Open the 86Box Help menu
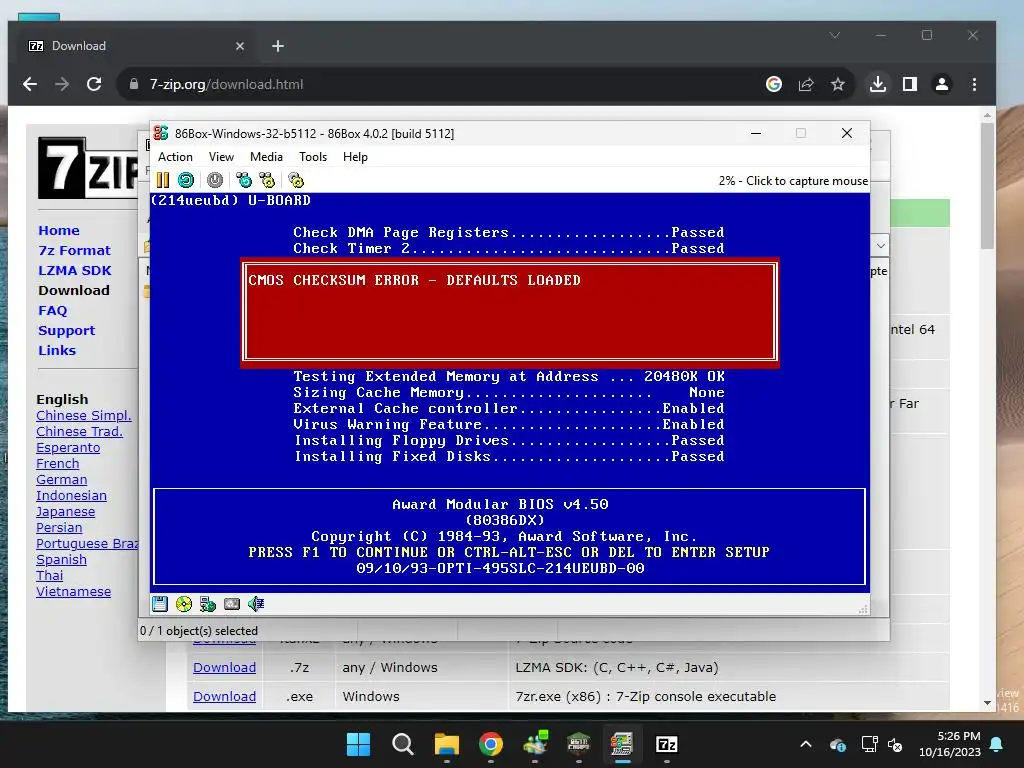1024x768 pixels. pyautogui.click(x=355, y=157)
